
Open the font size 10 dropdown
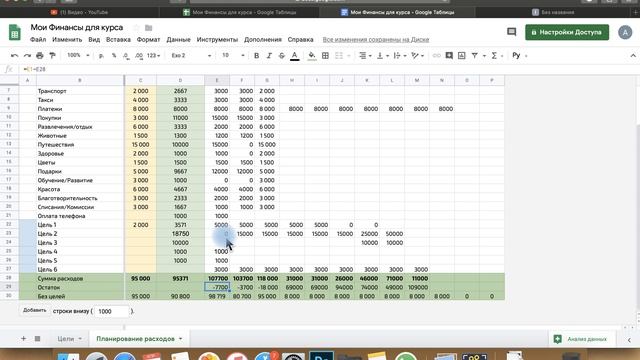[233, 56]
